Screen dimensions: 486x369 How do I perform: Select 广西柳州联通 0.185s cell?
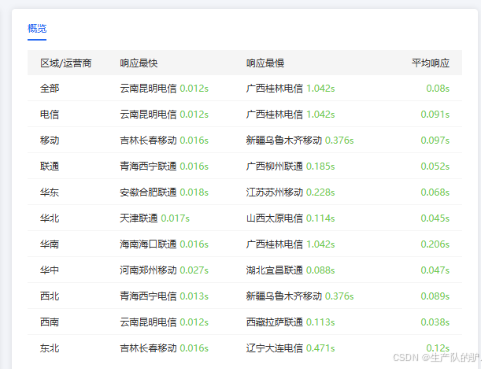[x=291, y=166]
